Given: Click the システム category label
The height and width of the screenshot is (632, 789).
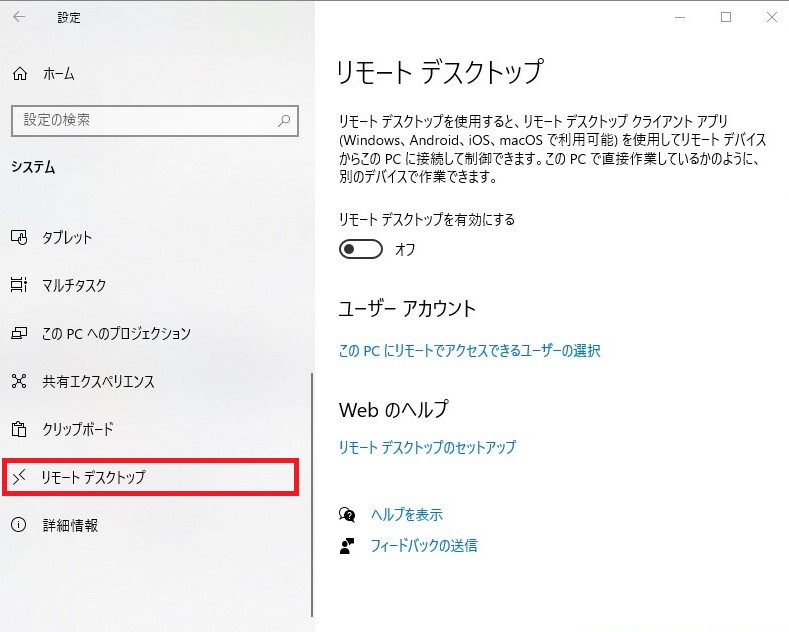Looking at the screenshot, I should click(33, 167).
